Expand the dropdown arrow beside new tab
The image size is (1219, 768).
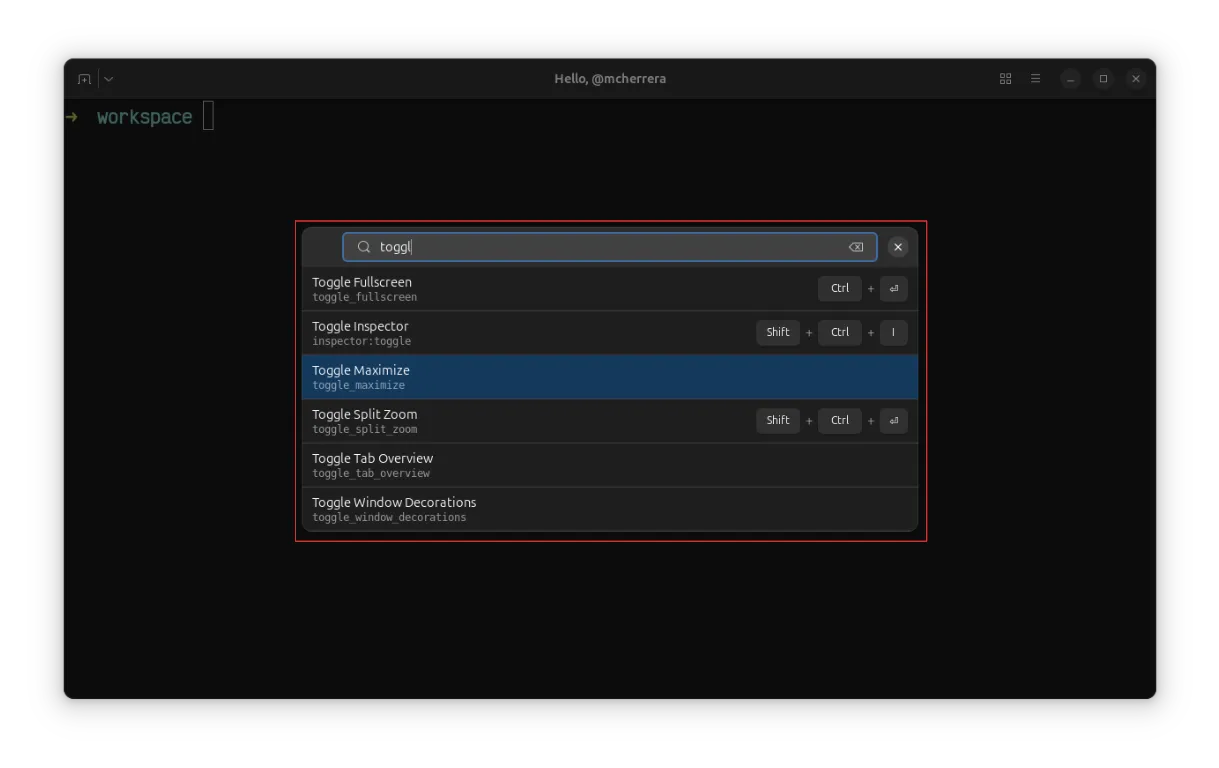(x=108, y=79)
